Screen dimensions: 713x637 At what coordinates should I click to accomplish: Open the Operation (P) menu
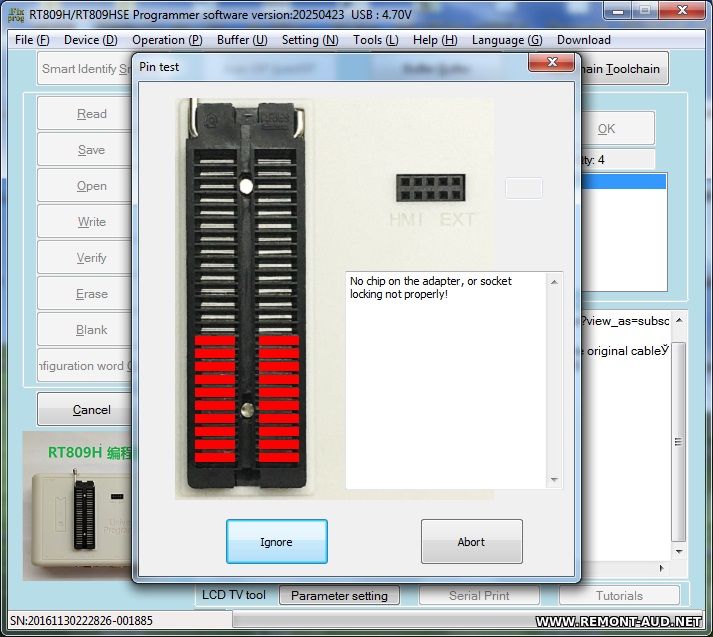pyautogui.click(x=167, y=40)
